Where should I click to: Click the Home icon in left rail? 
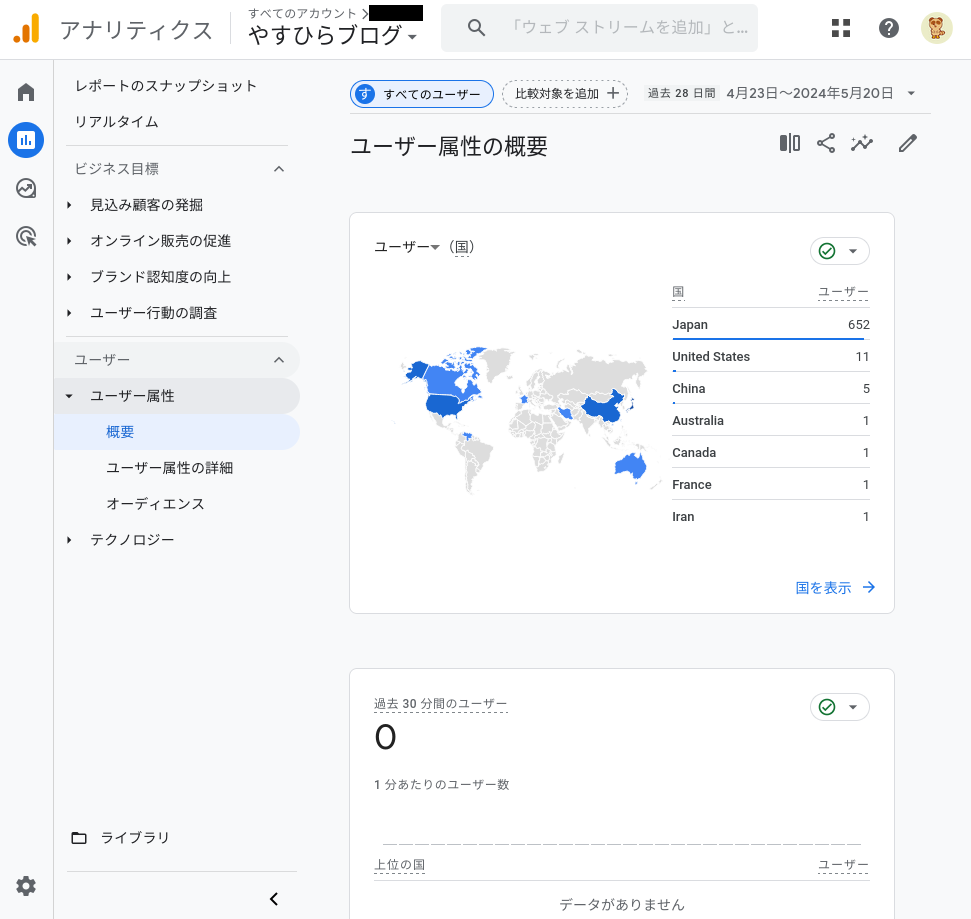(26, 93)
